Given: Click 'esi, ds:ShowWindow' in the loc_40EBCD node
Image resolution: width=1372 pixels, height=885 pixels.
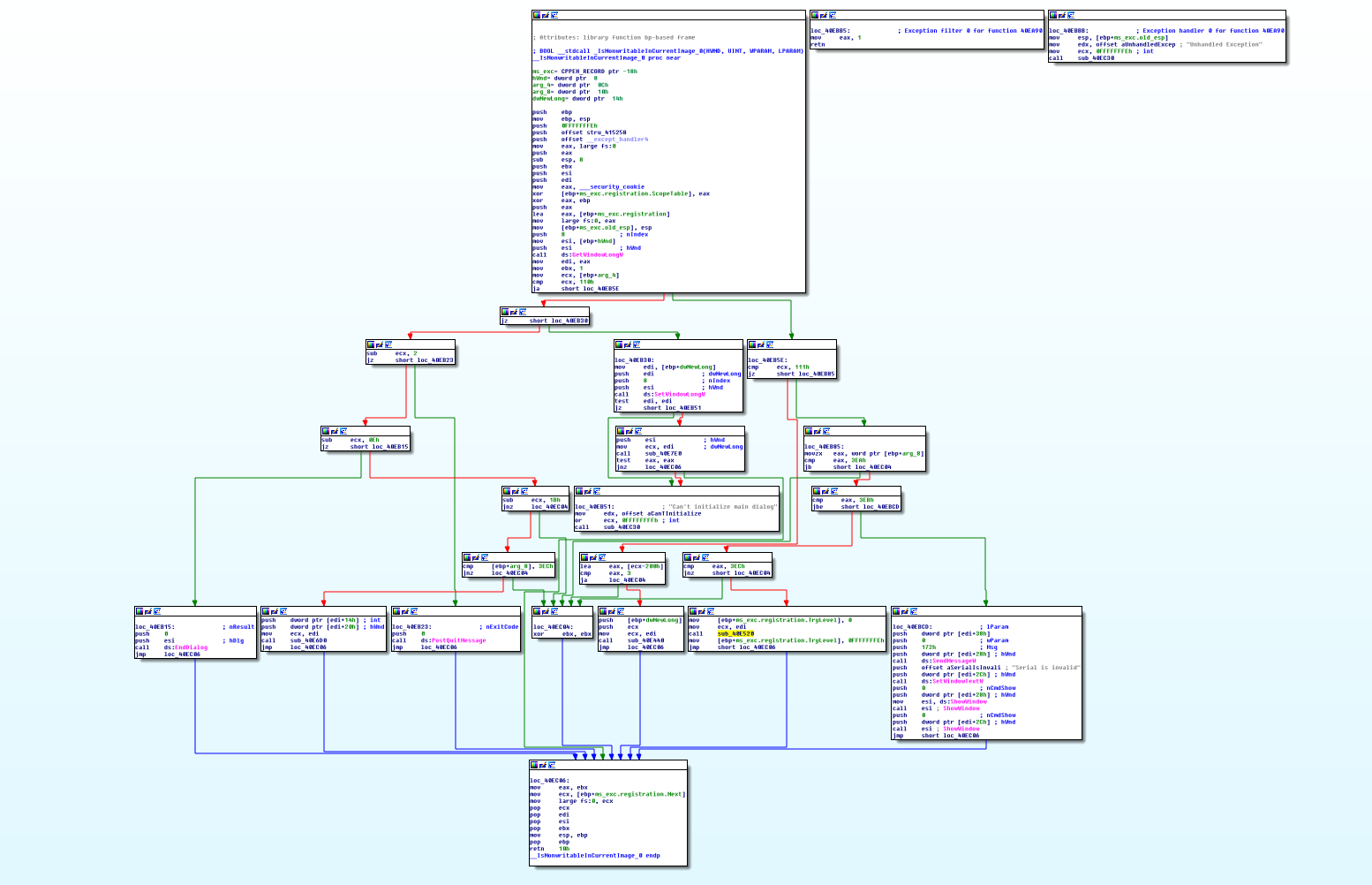Looking at the screenshot, I should click(954, 701).
